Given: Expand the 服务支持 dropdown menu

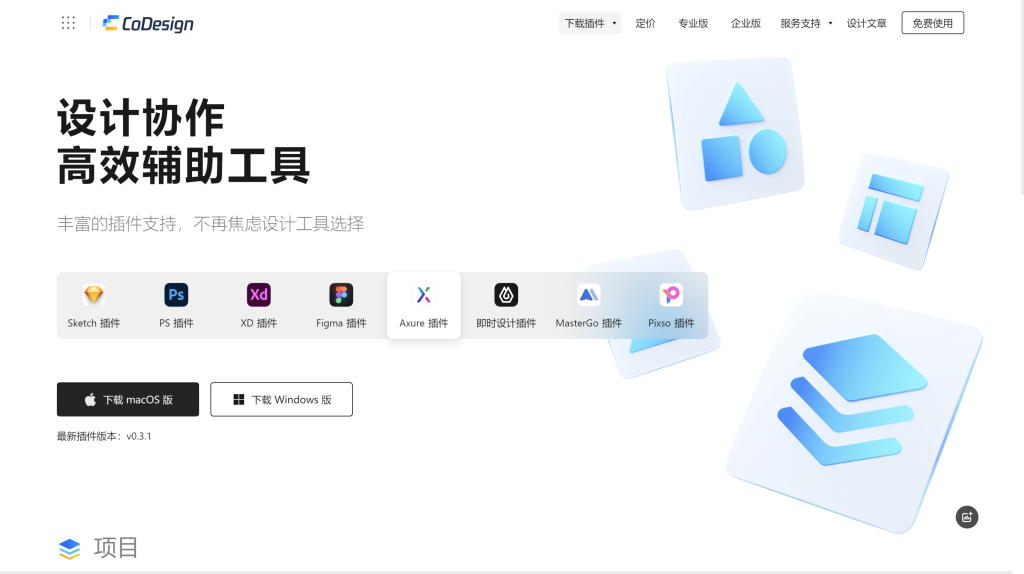Looking at the screenshot, I should [x=806, y=23].
